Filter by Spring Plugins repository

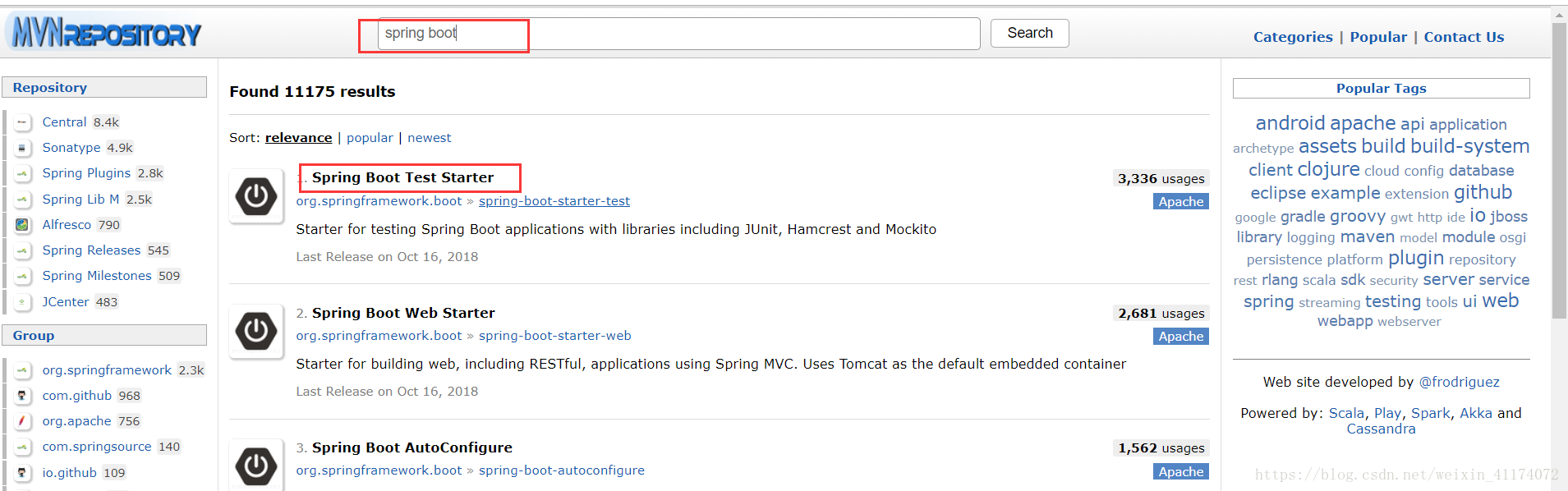(x=86, y=173)
